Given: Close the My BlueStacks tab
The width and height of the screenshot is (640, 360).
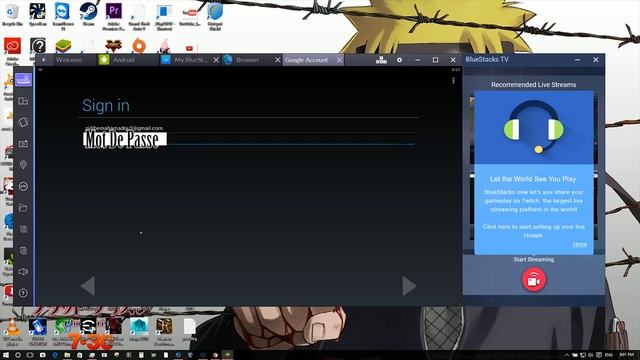Looking at the screenshot, I should [x=216, y=60].
